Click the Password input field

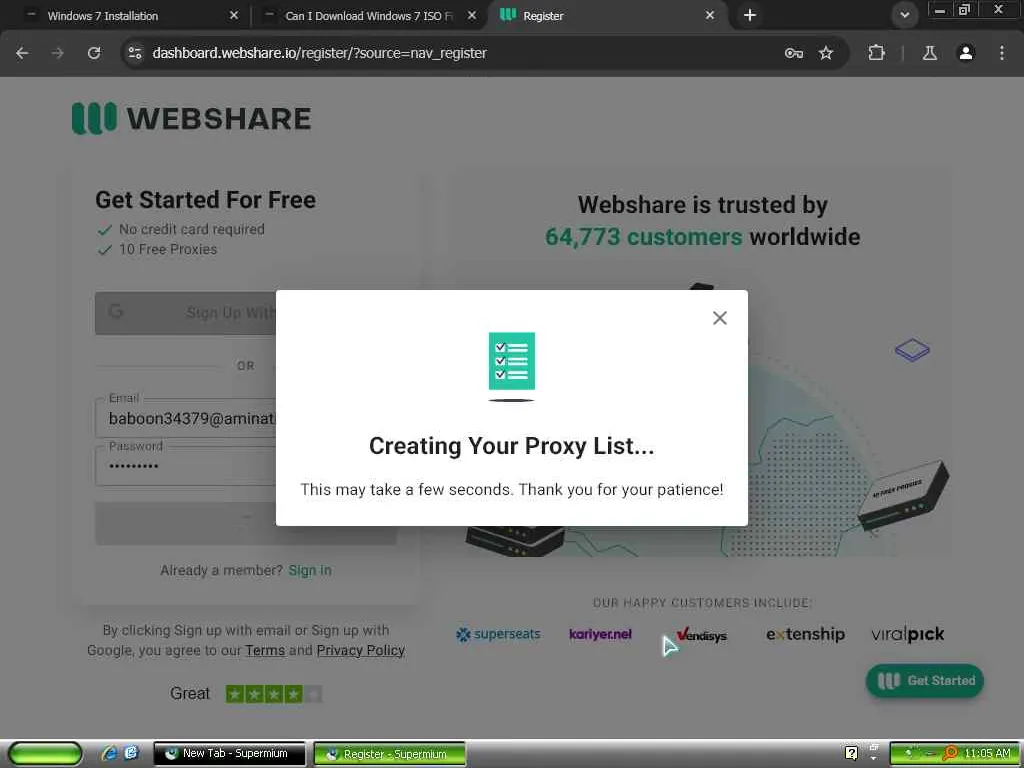[185, 466]
